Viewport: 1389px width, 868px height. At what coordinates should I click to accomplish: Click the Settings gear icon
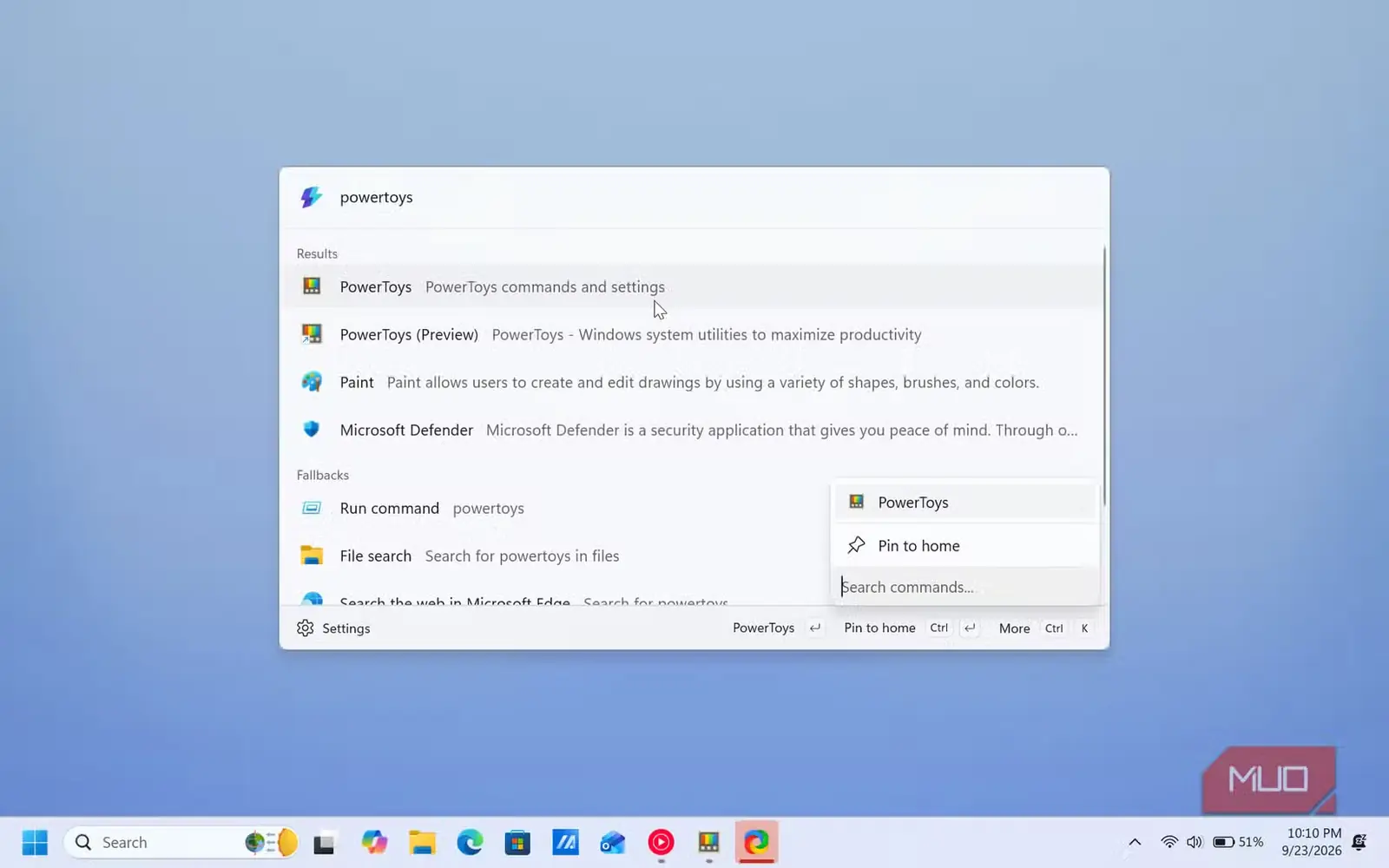click(x=305, y=628)
